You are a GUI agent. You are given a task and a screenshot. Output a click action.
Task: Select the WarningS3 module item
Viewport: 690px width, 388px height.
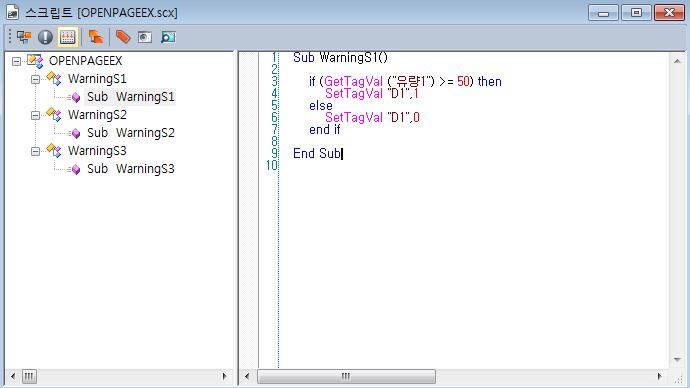point(97,151)
